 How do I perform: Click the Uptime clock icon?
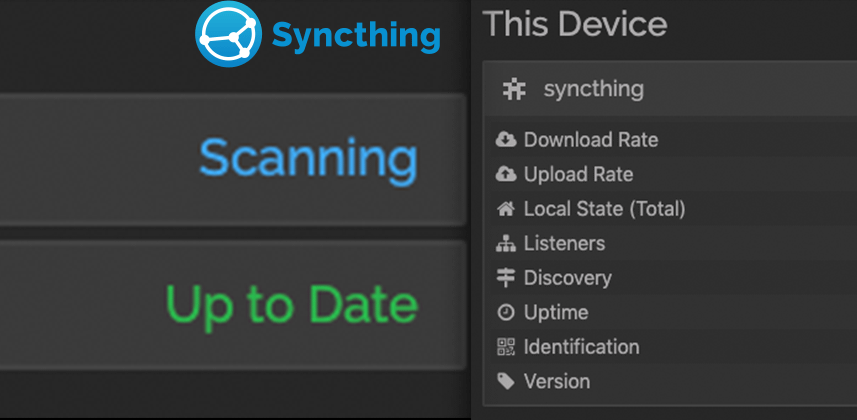click(506, 312)
